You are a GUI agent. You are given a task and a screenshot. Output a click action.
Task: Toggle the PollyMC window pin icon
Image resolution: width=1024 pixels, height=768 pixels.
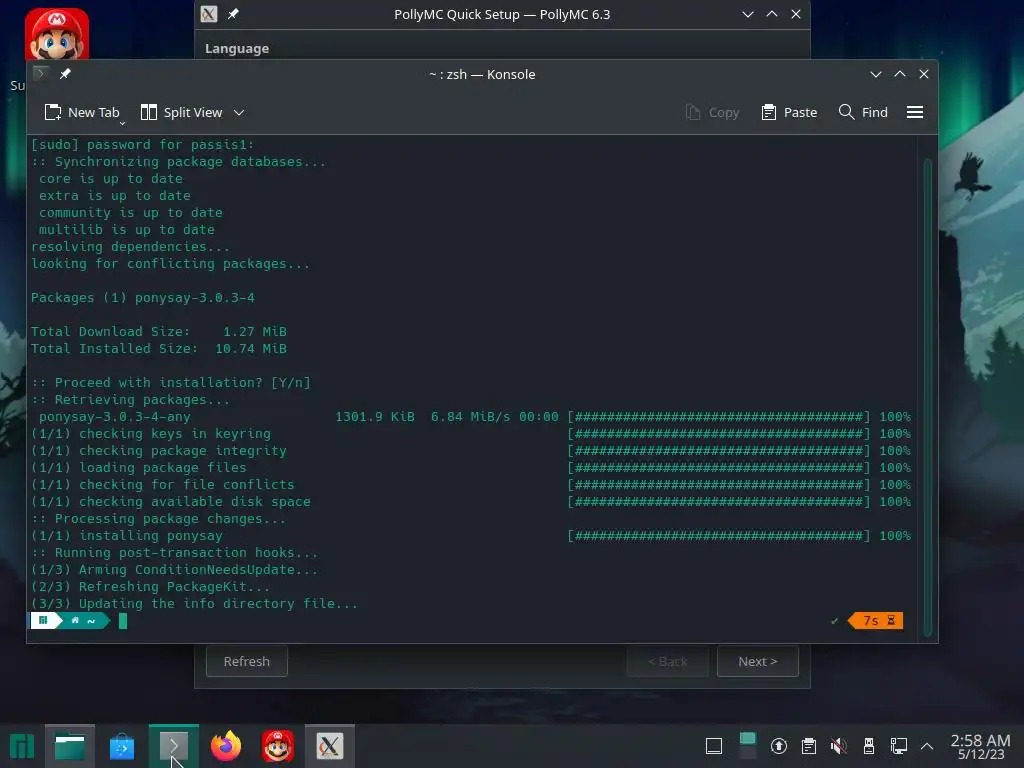click(233, 14)
